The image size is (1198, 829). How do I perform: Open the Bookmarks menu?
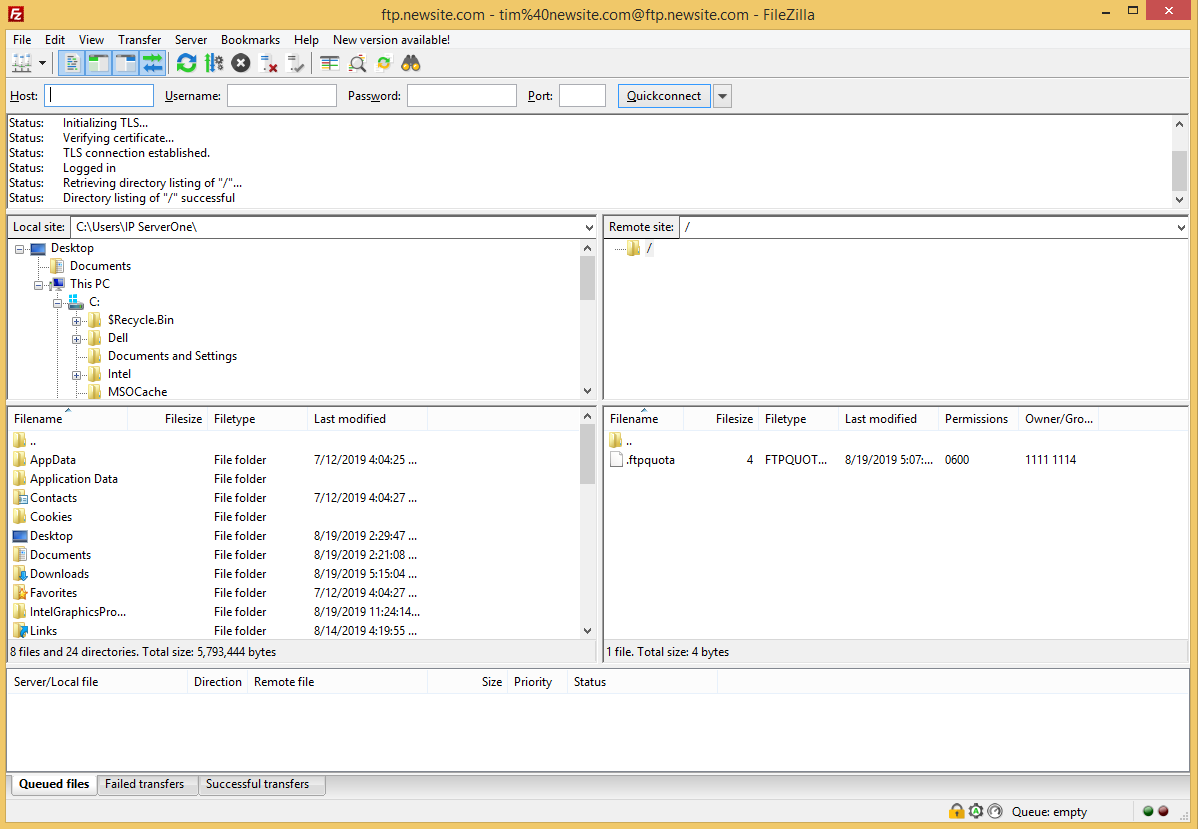point(251,40)
